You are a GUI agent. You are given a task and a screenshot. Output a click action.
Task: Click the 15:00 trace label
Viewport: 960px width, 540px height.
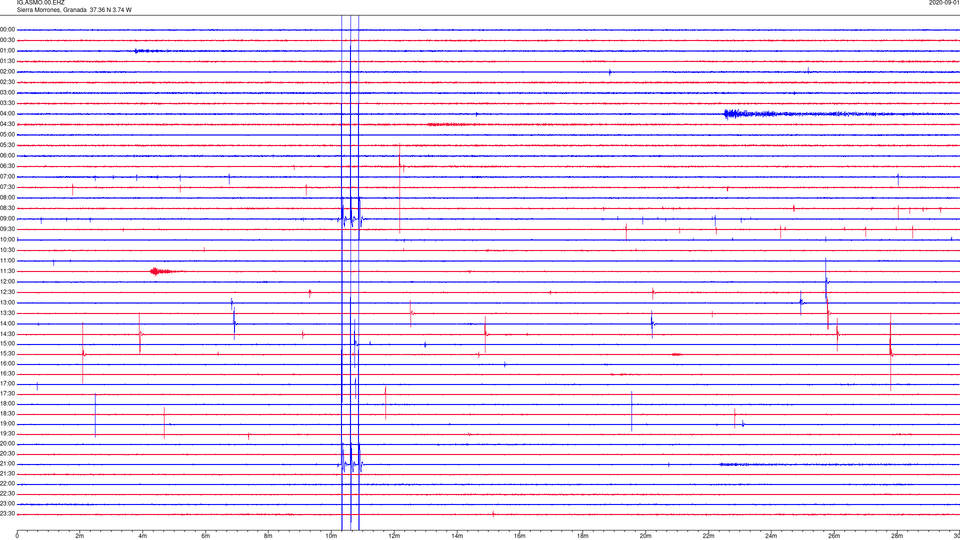click(x=7, y=344)
